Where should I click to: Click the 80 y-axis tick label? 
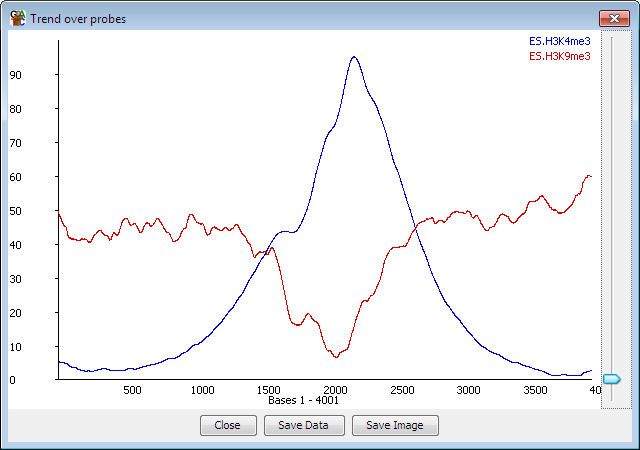point(16,109)
